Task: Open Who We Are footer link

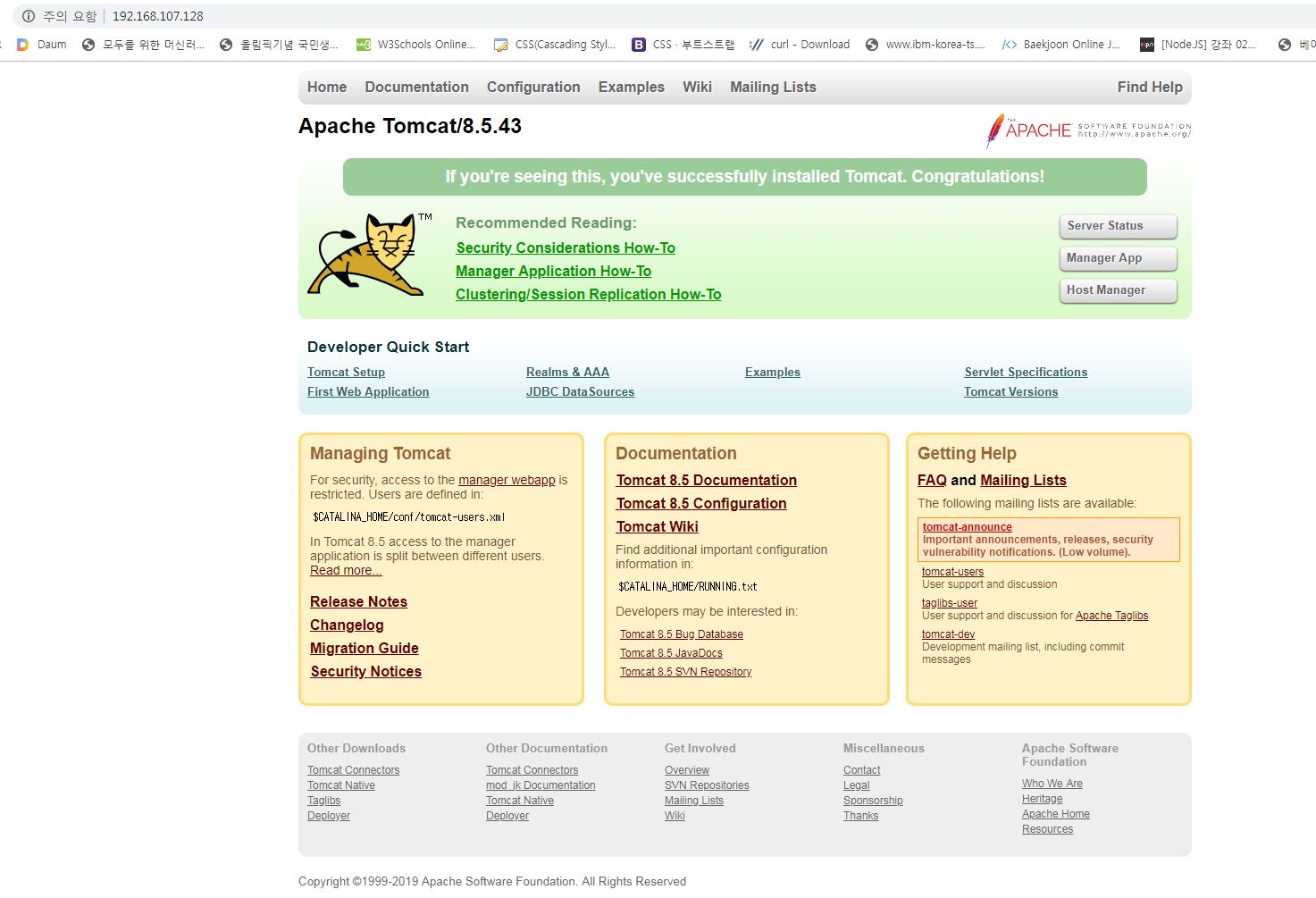Action: (1052, 784)
